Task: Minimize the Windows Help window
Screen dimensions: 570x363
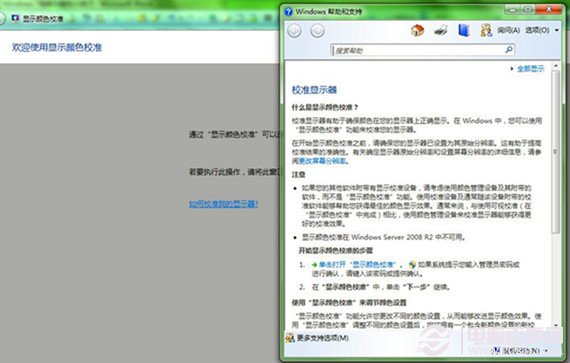Action: tap(513, 10)
